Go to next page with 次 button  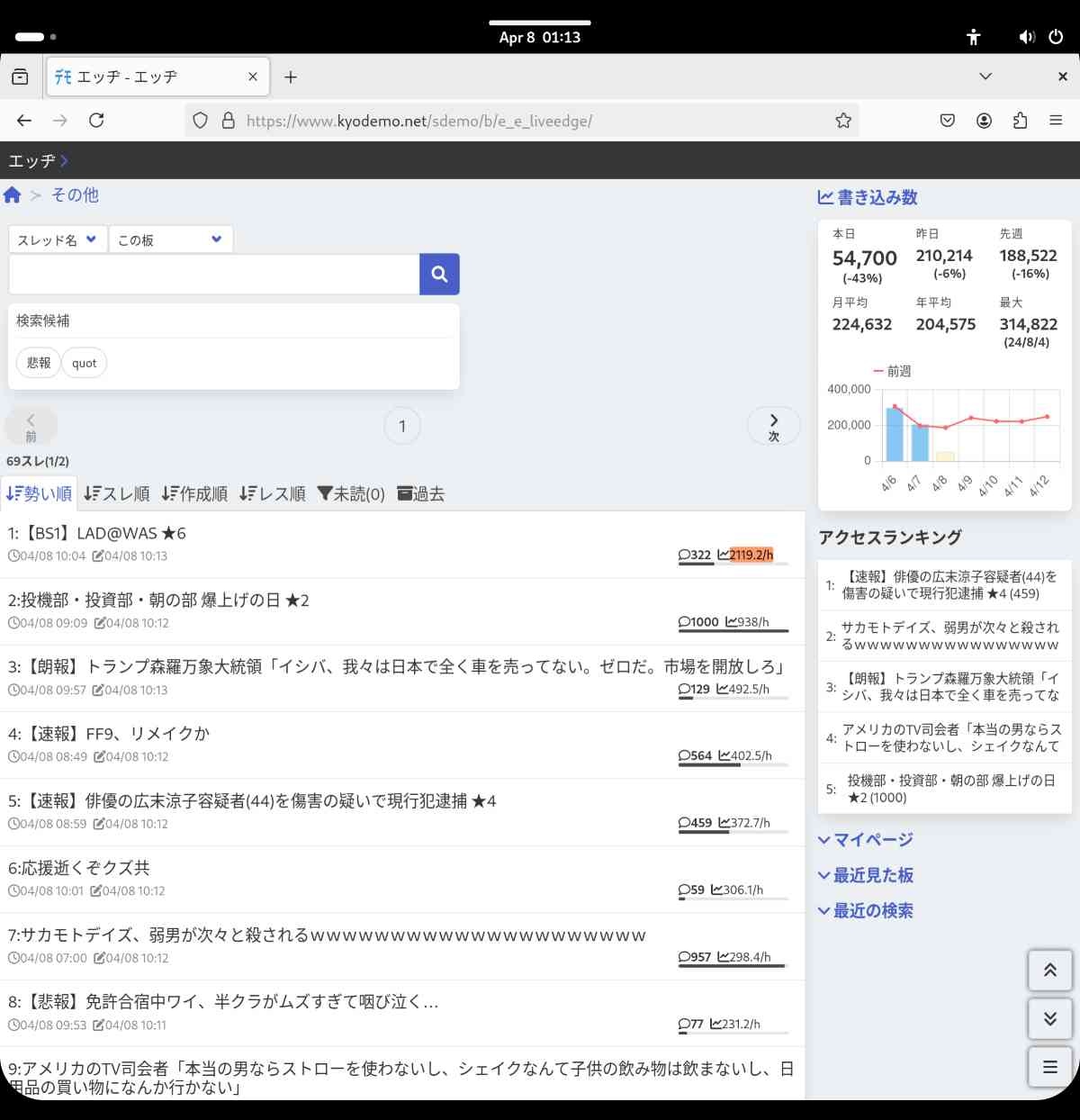[773, 427]
